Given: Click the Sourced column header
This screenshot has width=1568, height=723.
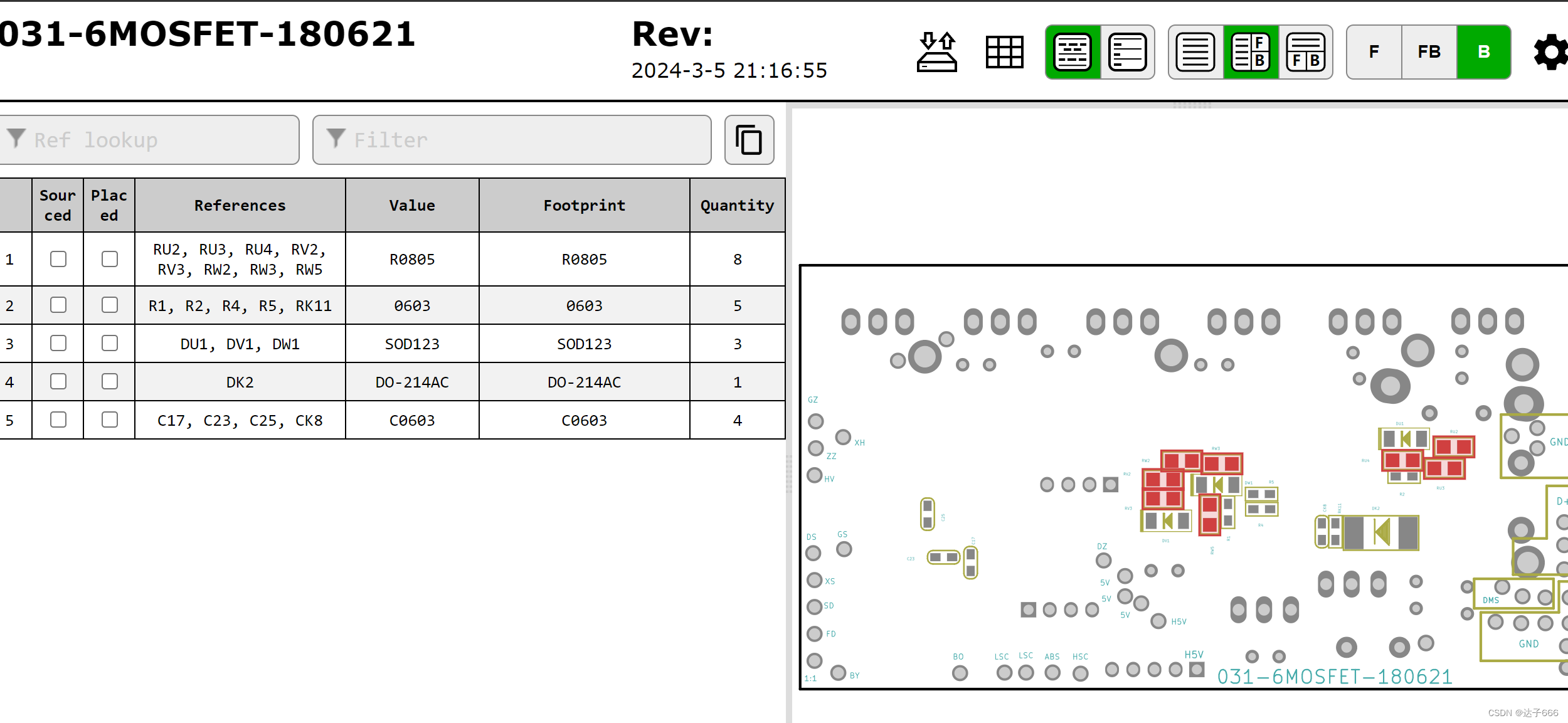Looking at the screenshot, I should [58, 205].
